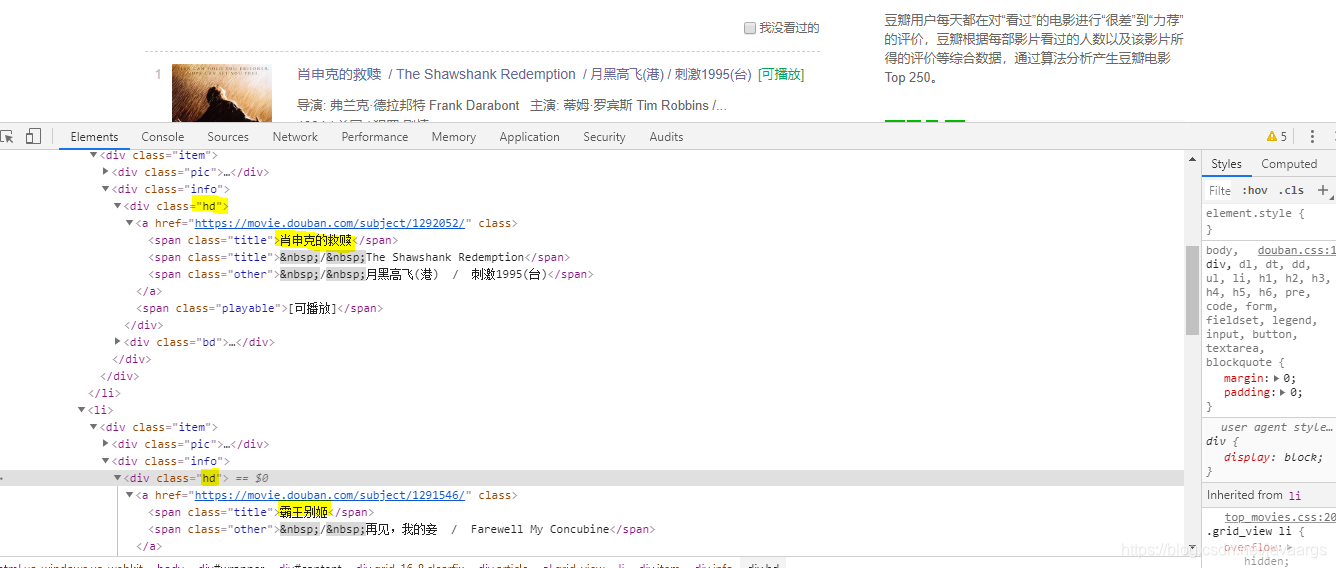Image resolution: width=1336 pixels, height=568 pixels.
Task: Select the body breadcrumb item
Action: [171, 566]
